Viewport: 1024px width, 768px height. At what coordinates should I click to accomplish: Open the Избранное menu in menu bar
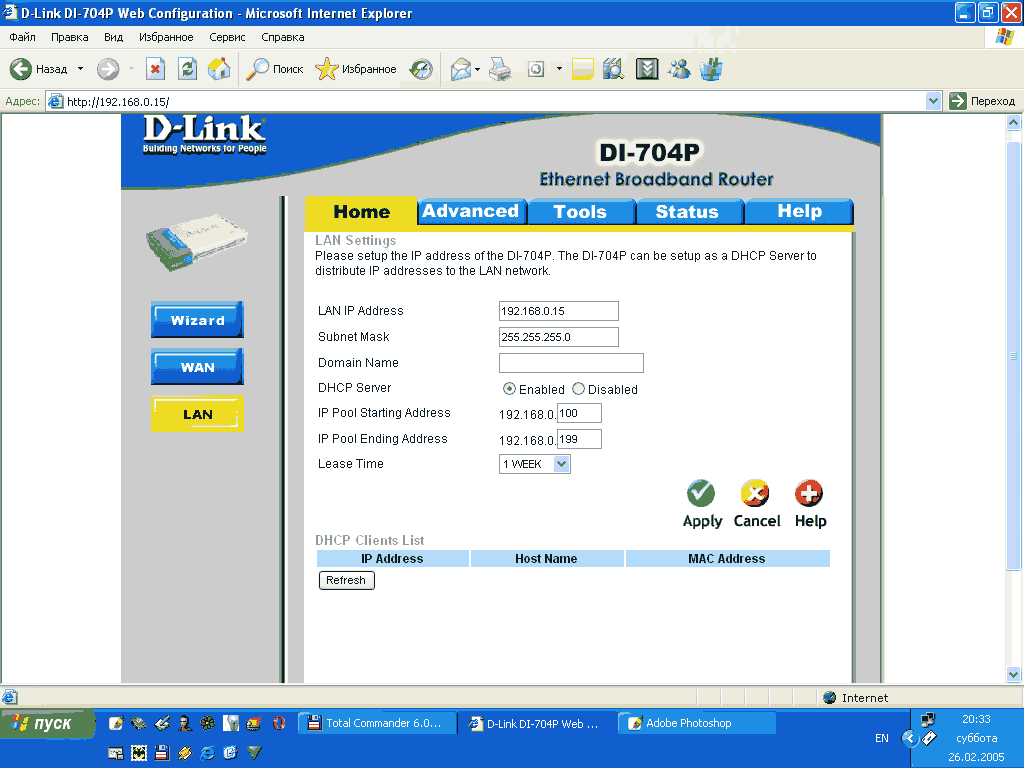(166, 37)
